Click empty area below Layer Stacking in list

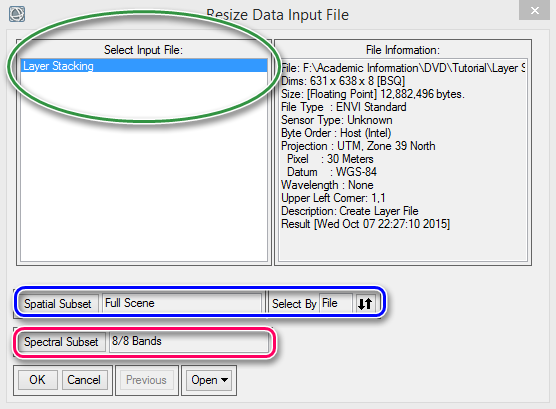point(144,167)
